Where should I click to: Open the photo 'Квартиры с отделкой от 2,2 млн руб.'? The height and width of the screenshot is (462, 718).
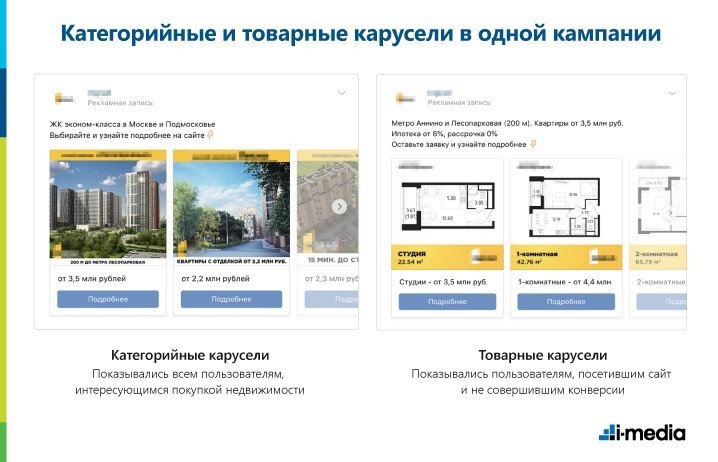pos(231,207)
